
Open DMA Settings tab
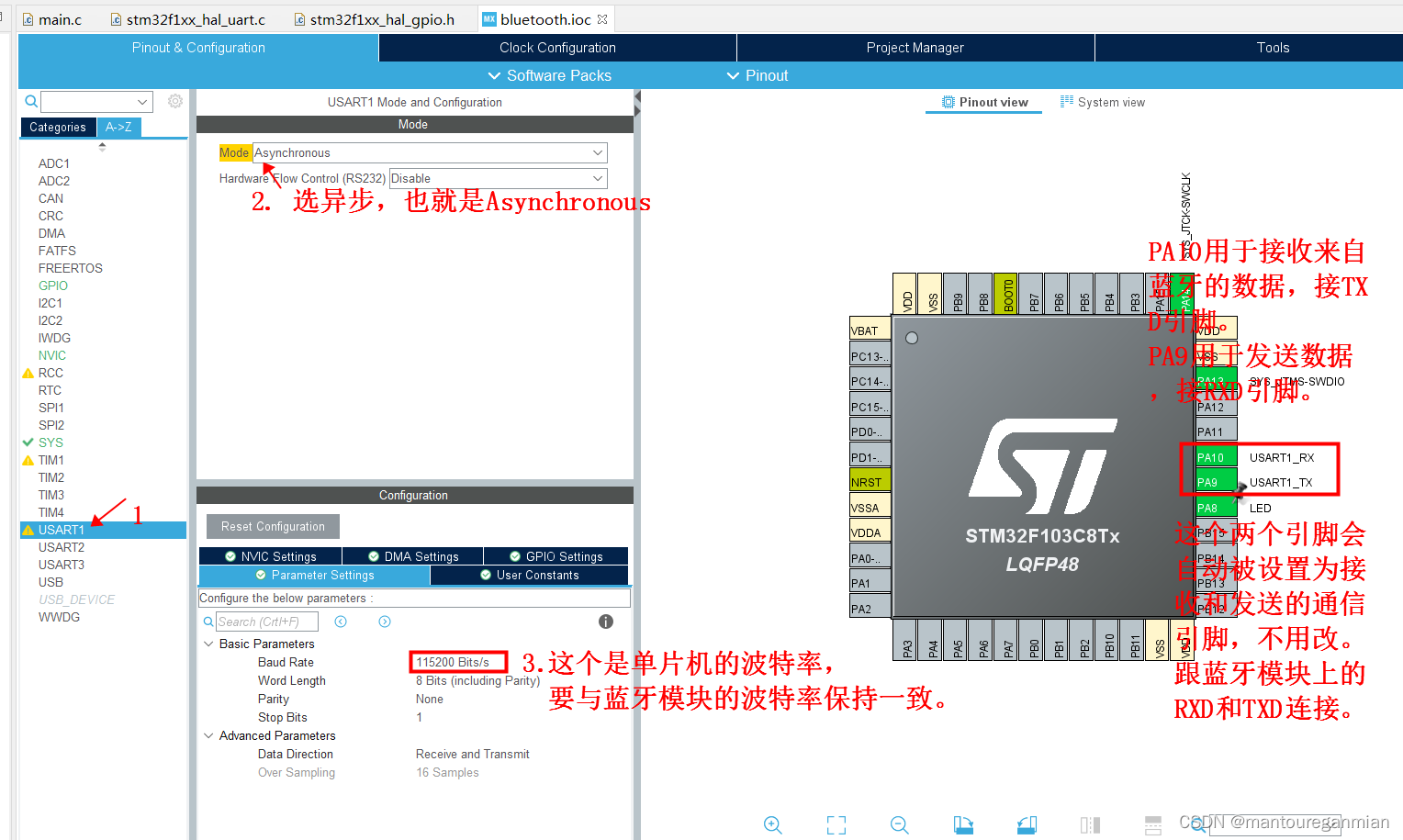tap(413, 556)
